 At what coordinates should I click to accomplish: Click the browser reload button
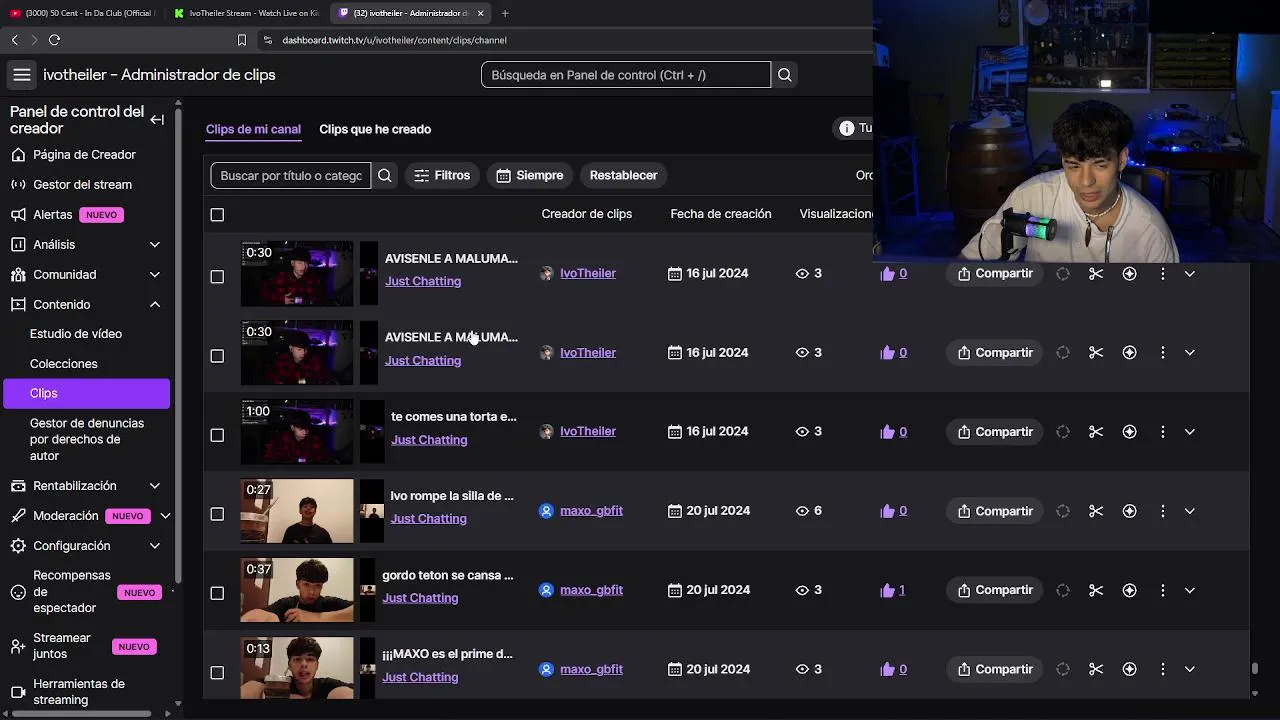coord(54,40)
